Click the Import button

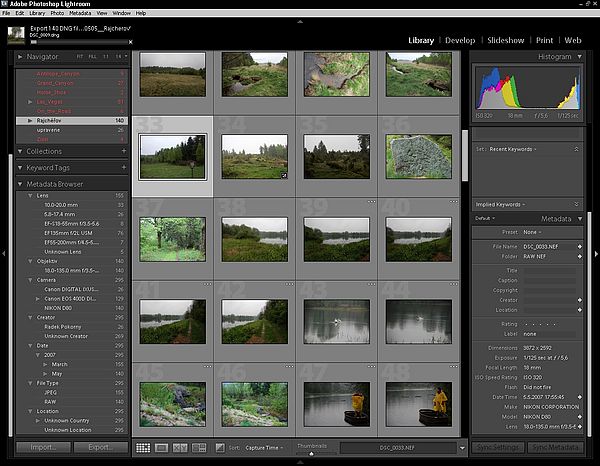[42, 448]
